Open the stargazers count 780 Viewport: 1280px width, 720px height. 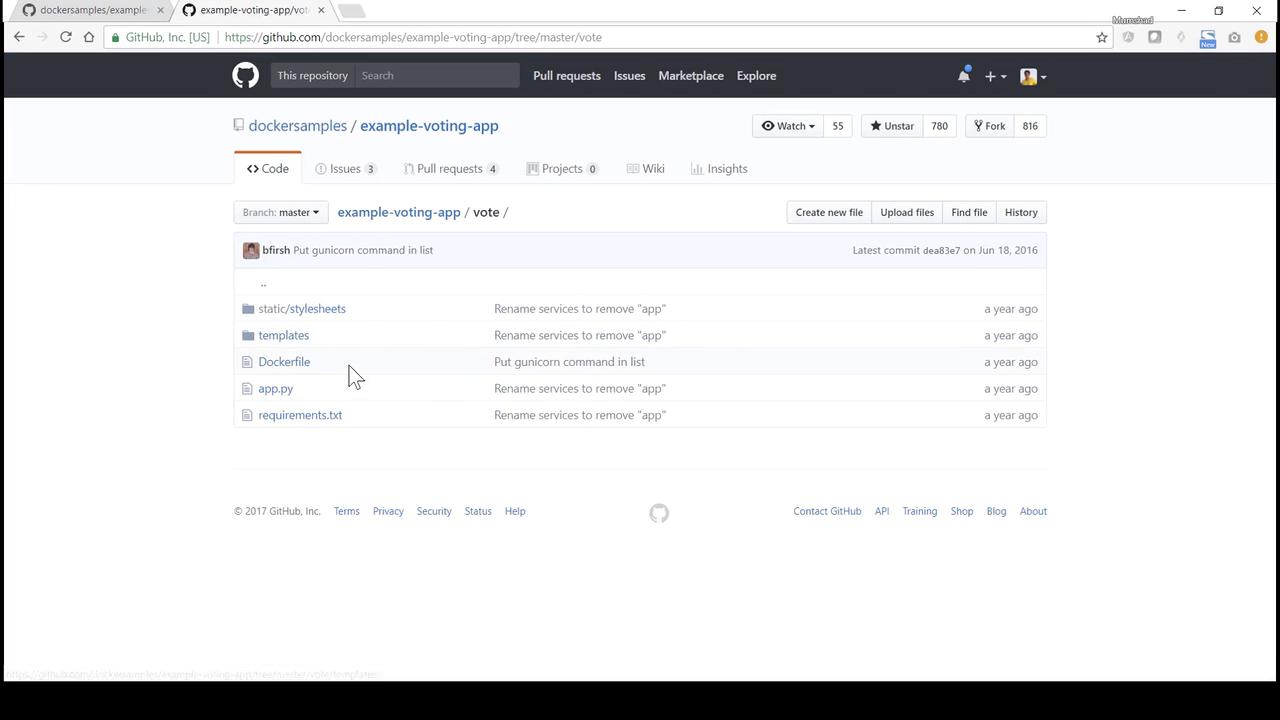(939, 126)
